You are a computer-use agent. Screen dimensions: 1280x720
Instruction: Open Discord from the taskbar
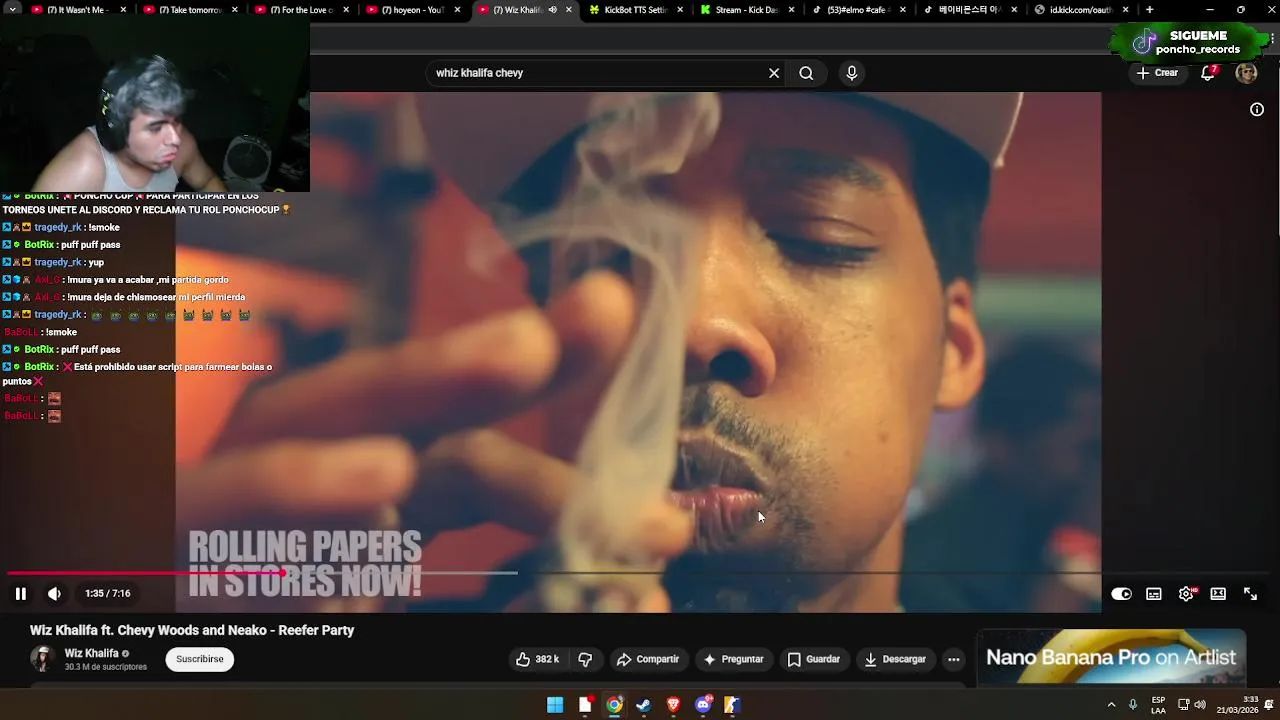(703, 705)
